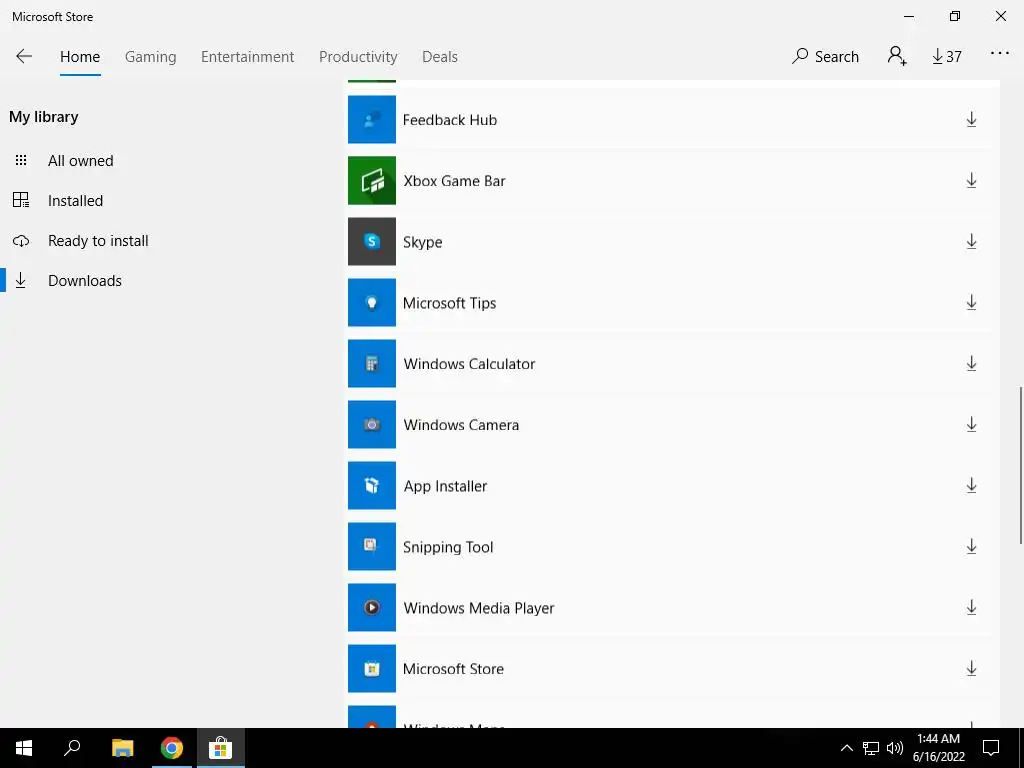This screenshot has height=768, width=1024.
Task: Click the Downloads arrow icon in sidebar
Action: tap(21, 280)
